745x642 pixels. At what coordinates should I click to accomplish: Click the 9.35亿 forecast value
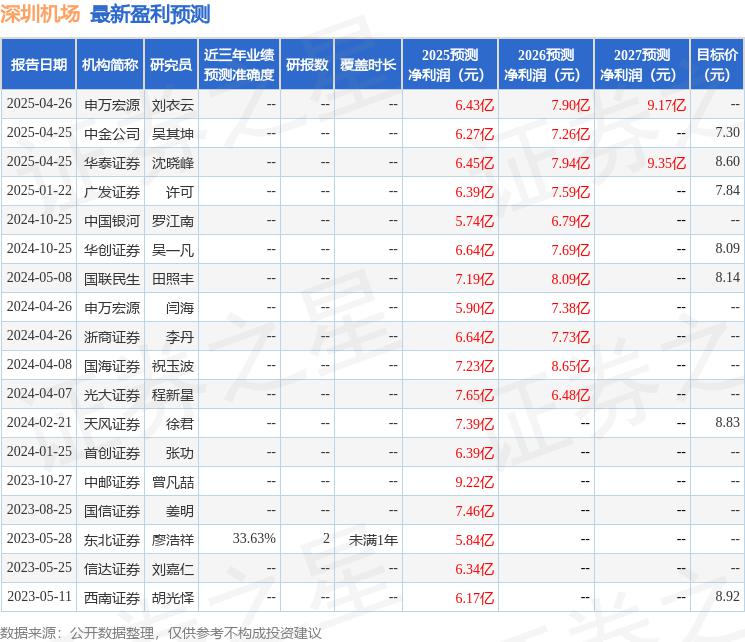pyautogui.click(x=666, y=163)
